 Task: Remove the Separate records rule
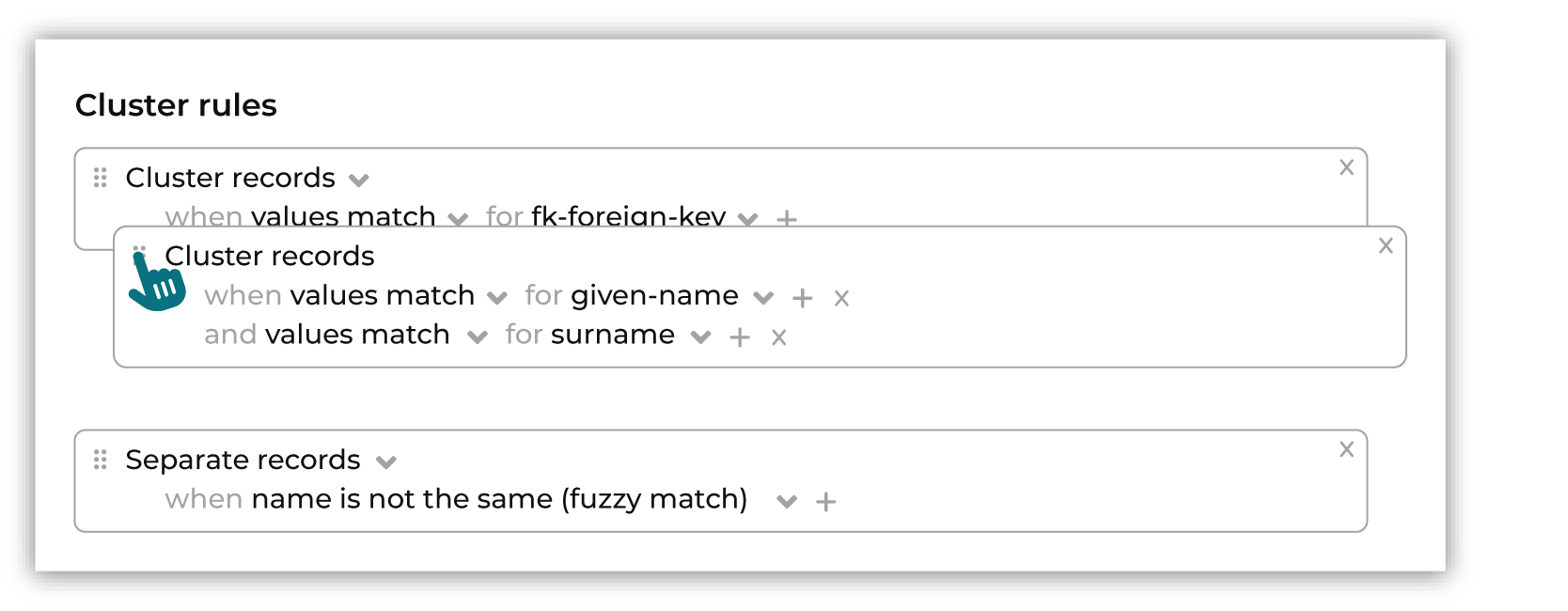(1346, 449)
